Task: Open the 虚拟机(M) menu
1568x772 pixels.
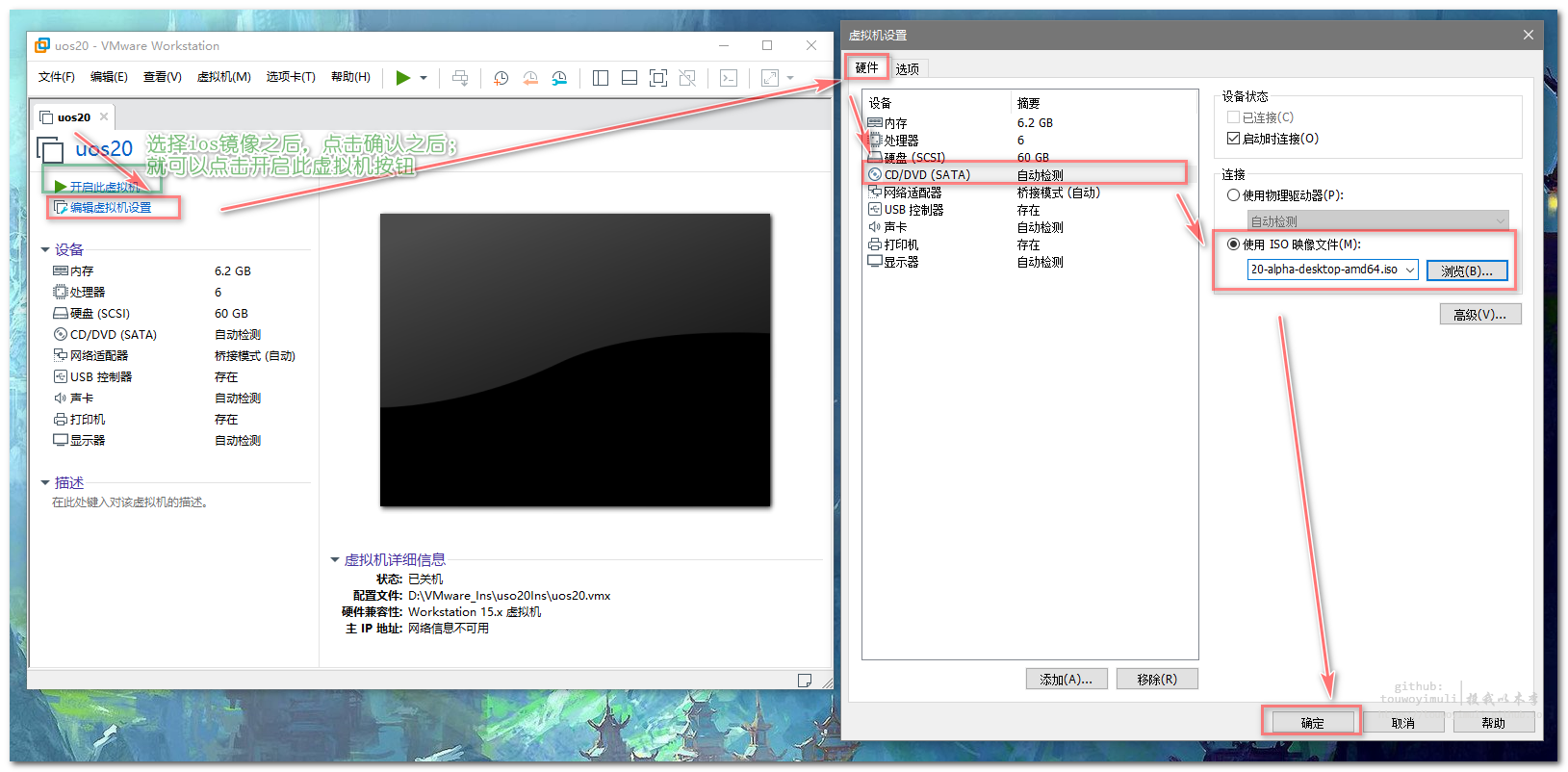Action: 224,77
